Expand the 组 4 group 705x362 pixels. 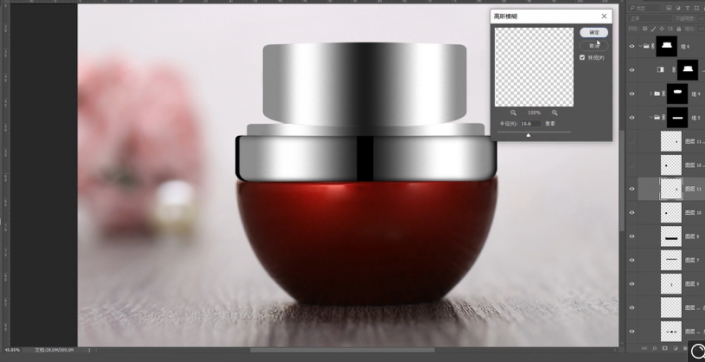pyautogui.click(x=651, y=94)
